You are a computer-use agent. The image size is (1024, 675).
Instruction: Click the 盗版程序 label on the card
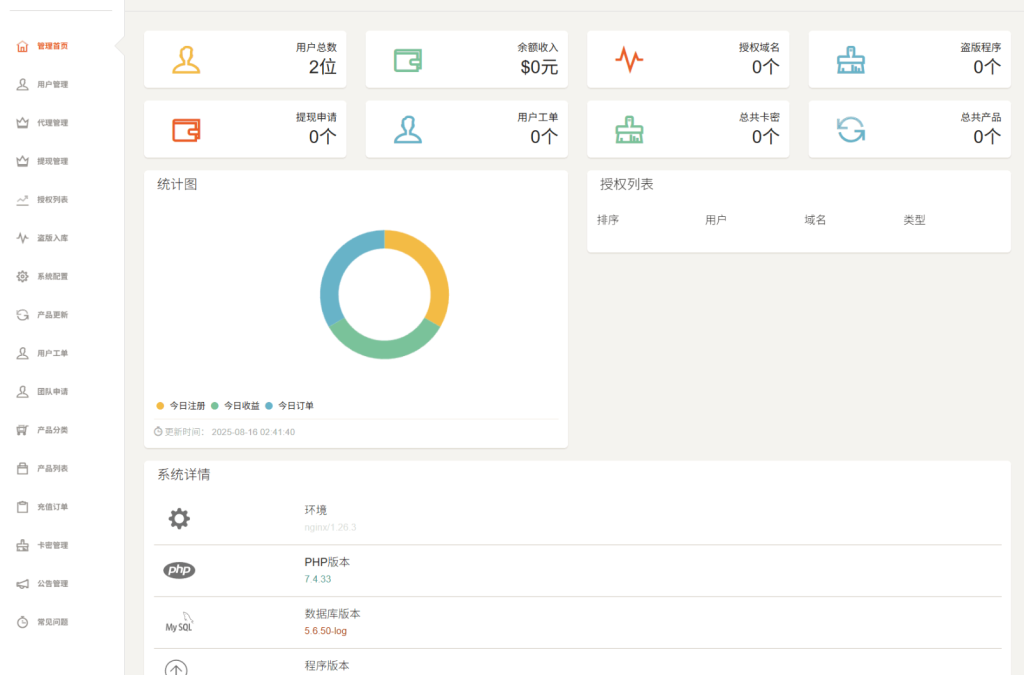coord(981,48)
